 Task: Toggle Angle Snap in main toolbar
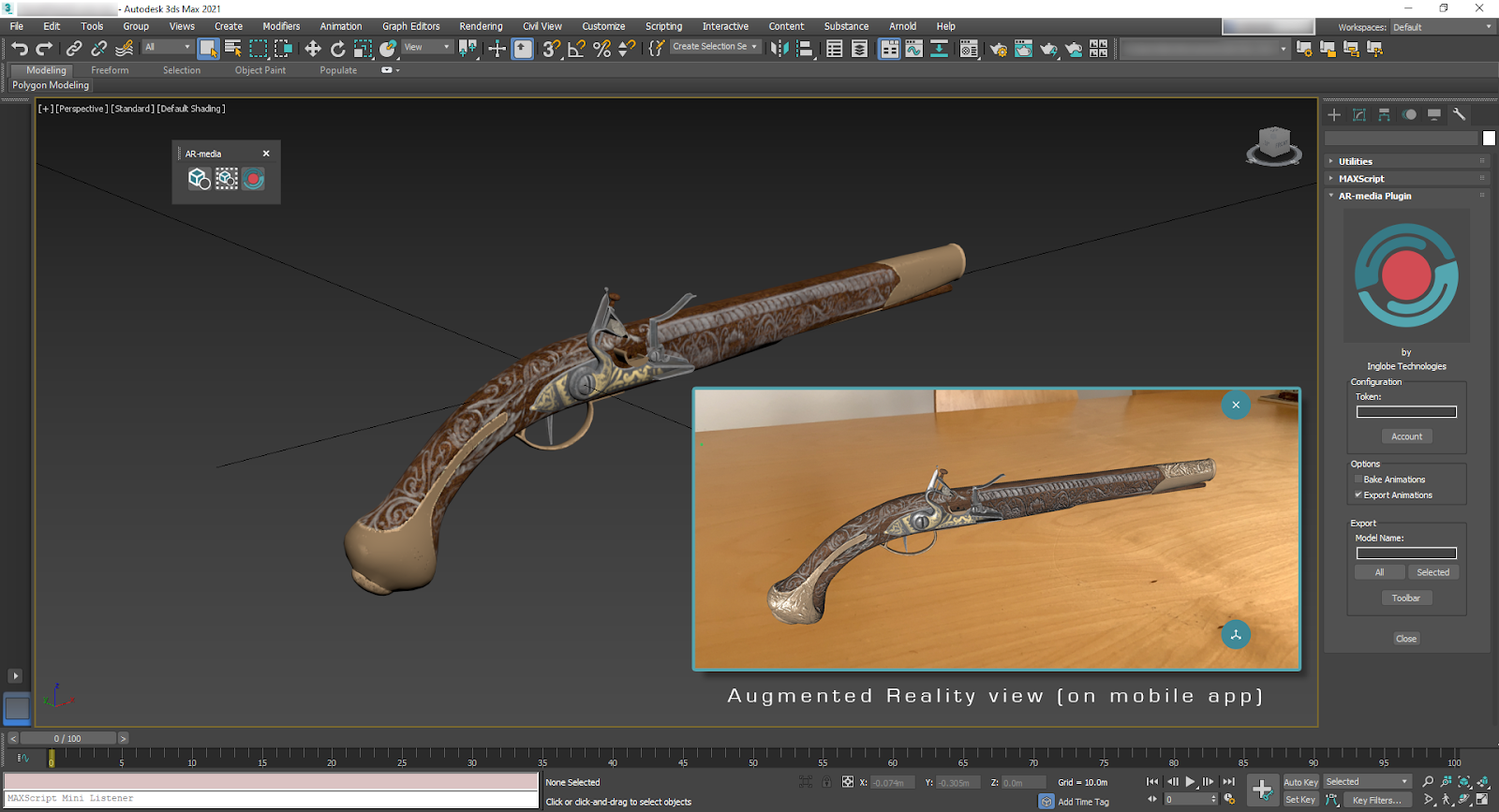point(576,49)
